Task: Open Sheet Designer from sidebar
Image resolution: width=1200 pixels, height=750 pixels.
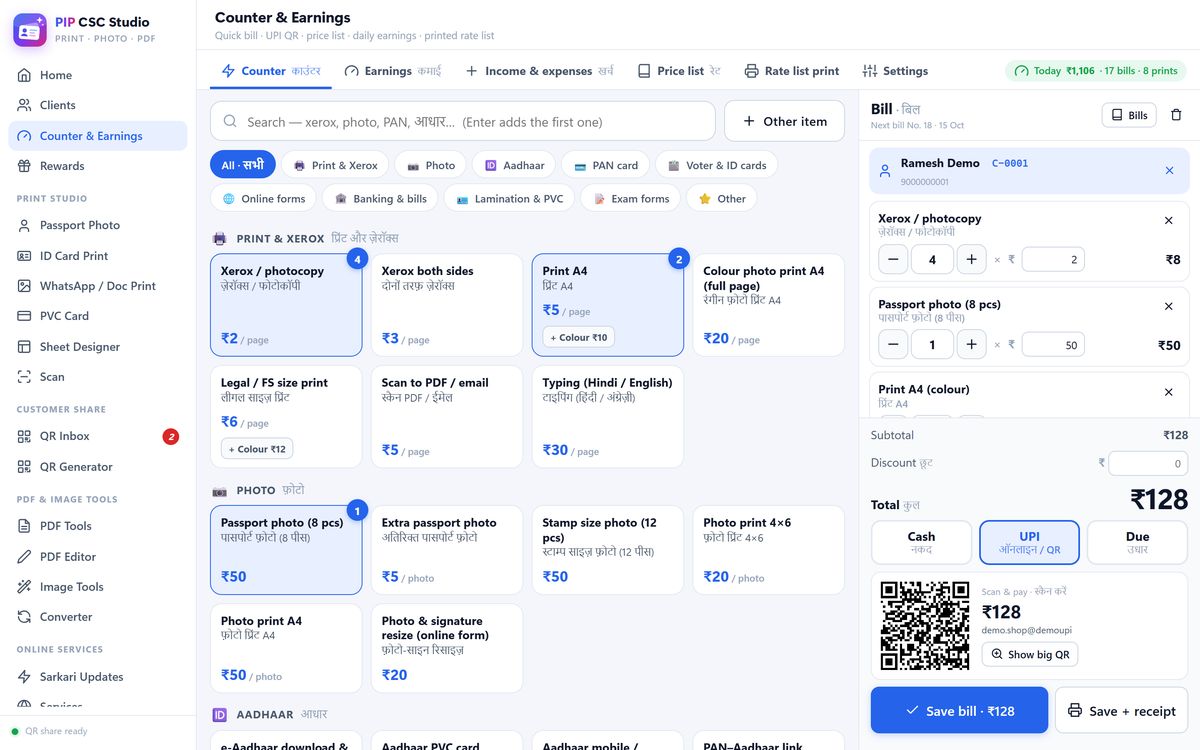Action: (98, 347)
